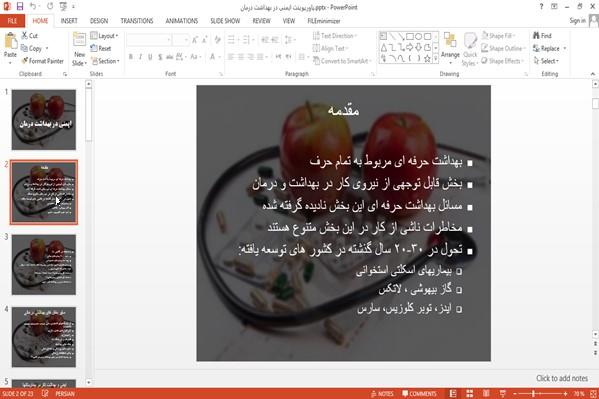
Task: Click the zoom out minus button
Action: pos(515,394)
